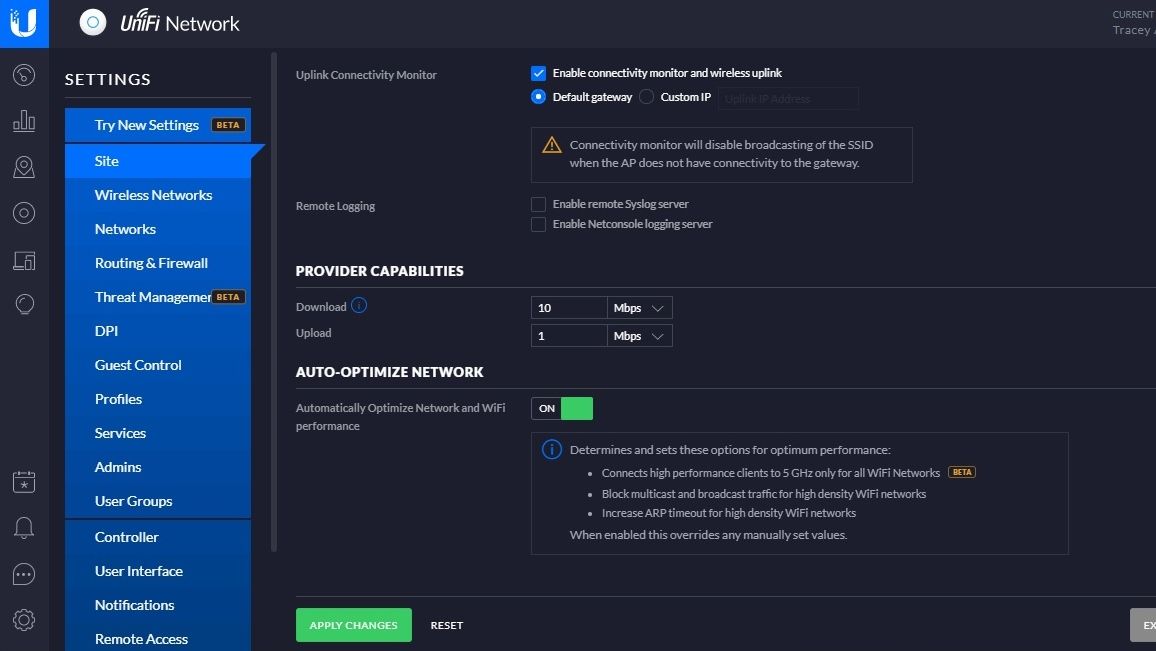This screenshot has height=651, width=1156.
Task: Open the Clients icon in sidebar
Action: [x=24, y=260]
